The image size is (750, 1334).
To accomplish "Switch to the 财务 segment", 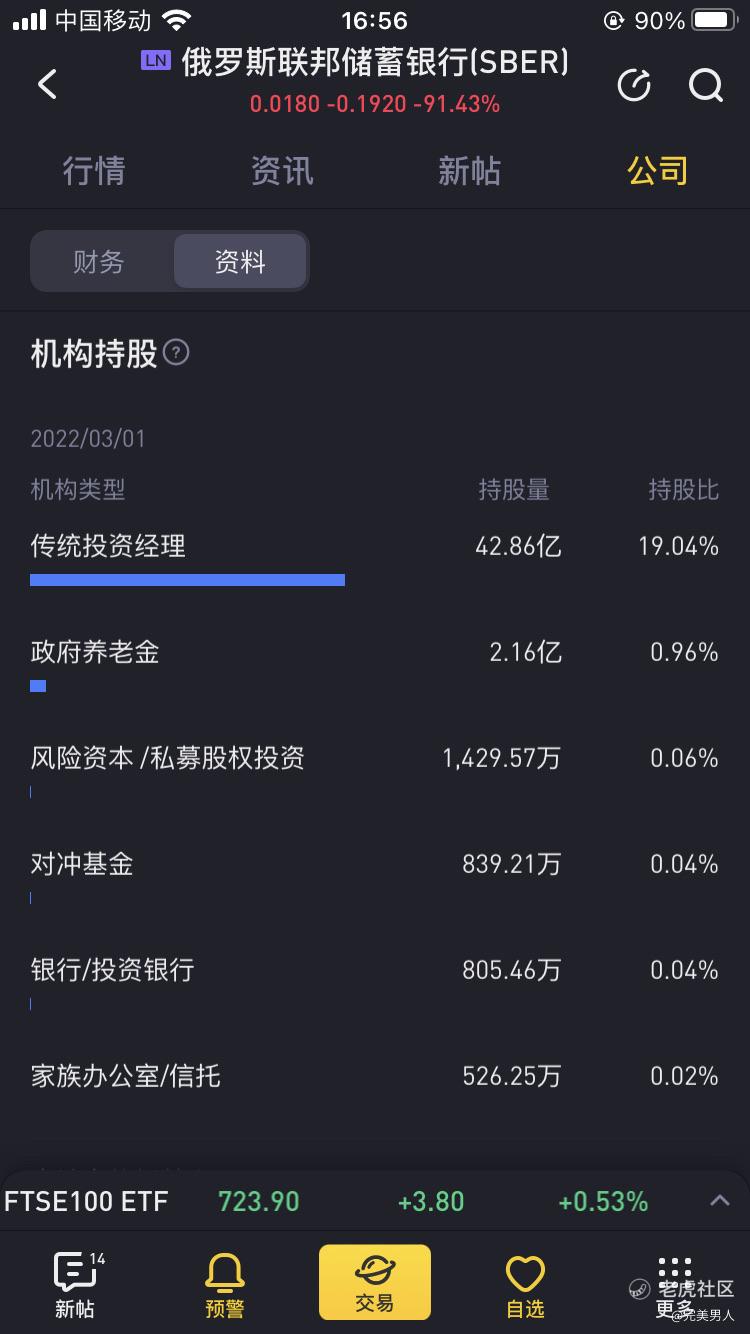I will 99,262.
